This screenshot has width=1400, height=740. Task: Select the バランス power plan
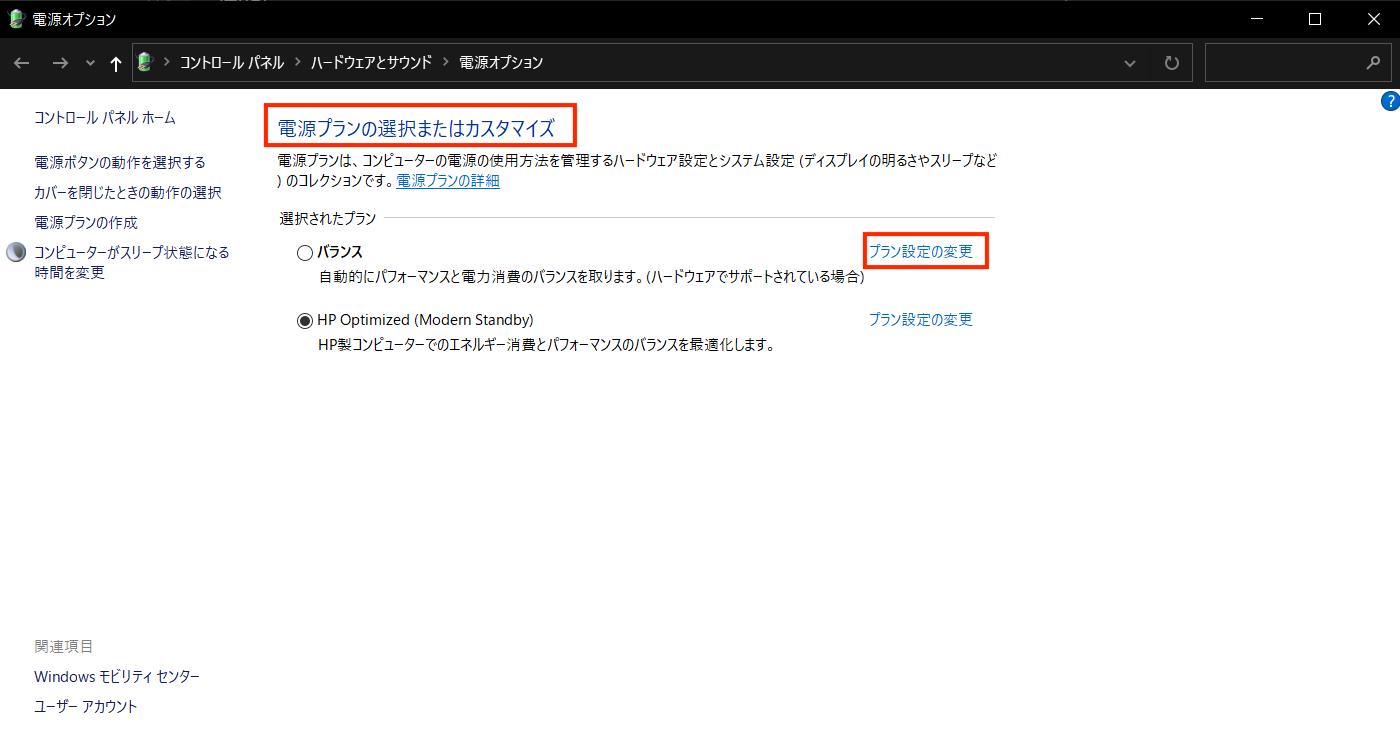pyautogui.click(x=305, y=252)
